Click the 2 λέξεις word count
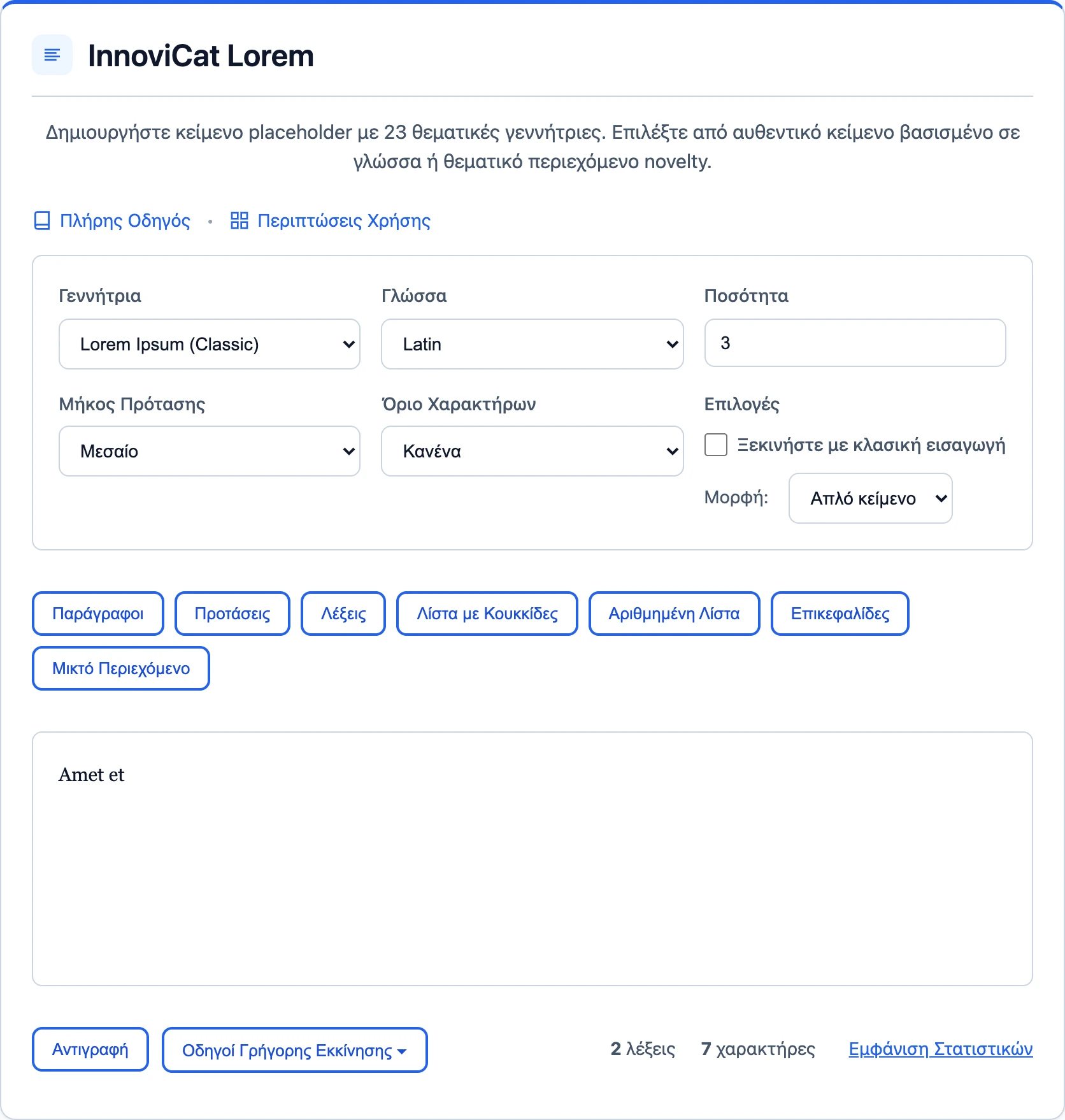The width and height of the screenshot is (1065, 1120). [x=643, y=1049]
